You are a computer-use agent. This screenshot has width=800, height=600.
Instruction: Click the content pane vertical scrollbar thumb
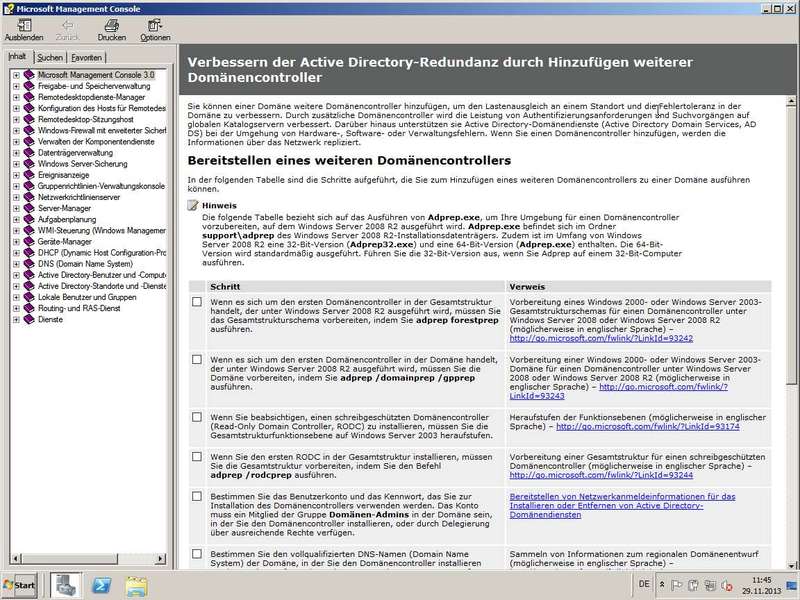coord(791,245)
